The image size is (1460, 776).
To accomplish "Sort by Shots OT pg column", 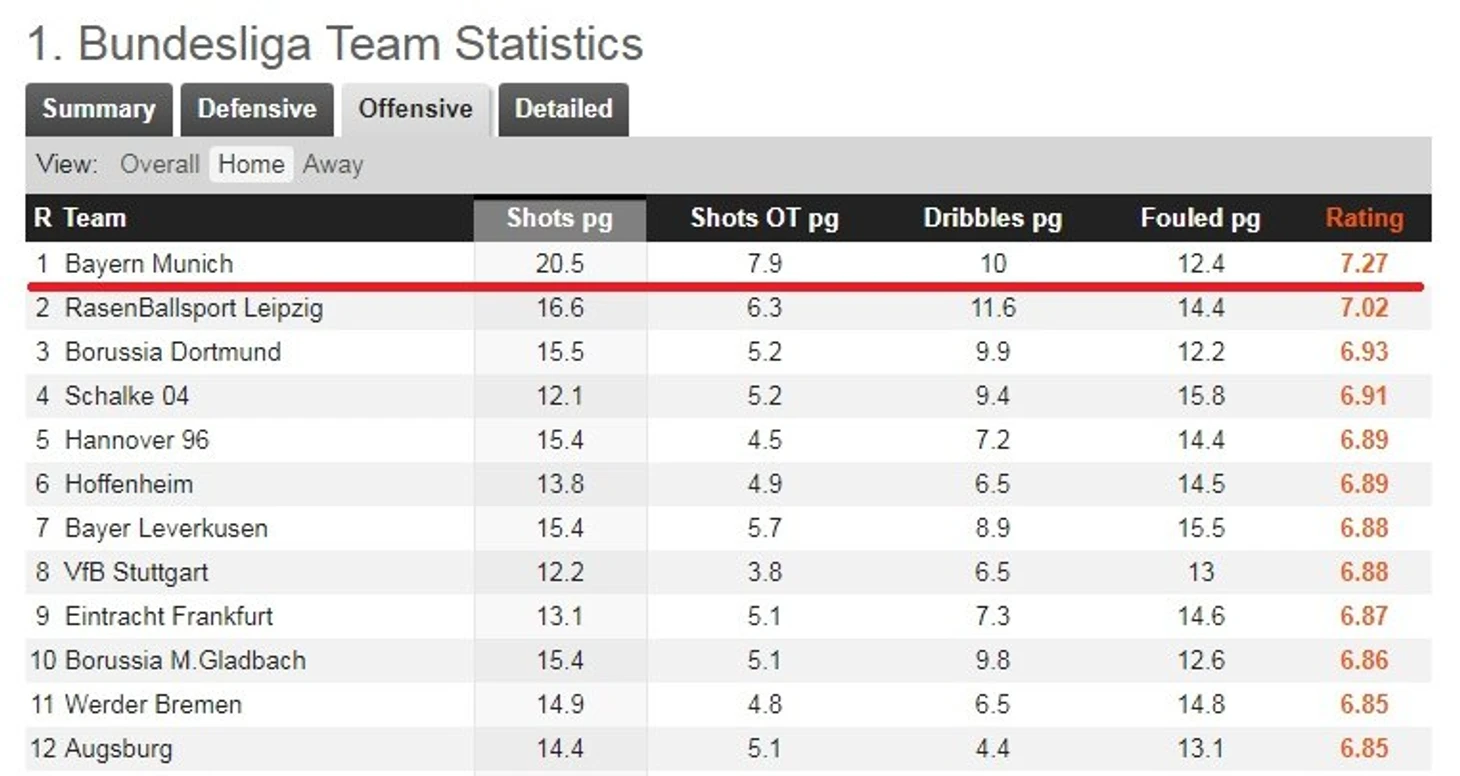I will pyautogui.click(x=764, y=218).
